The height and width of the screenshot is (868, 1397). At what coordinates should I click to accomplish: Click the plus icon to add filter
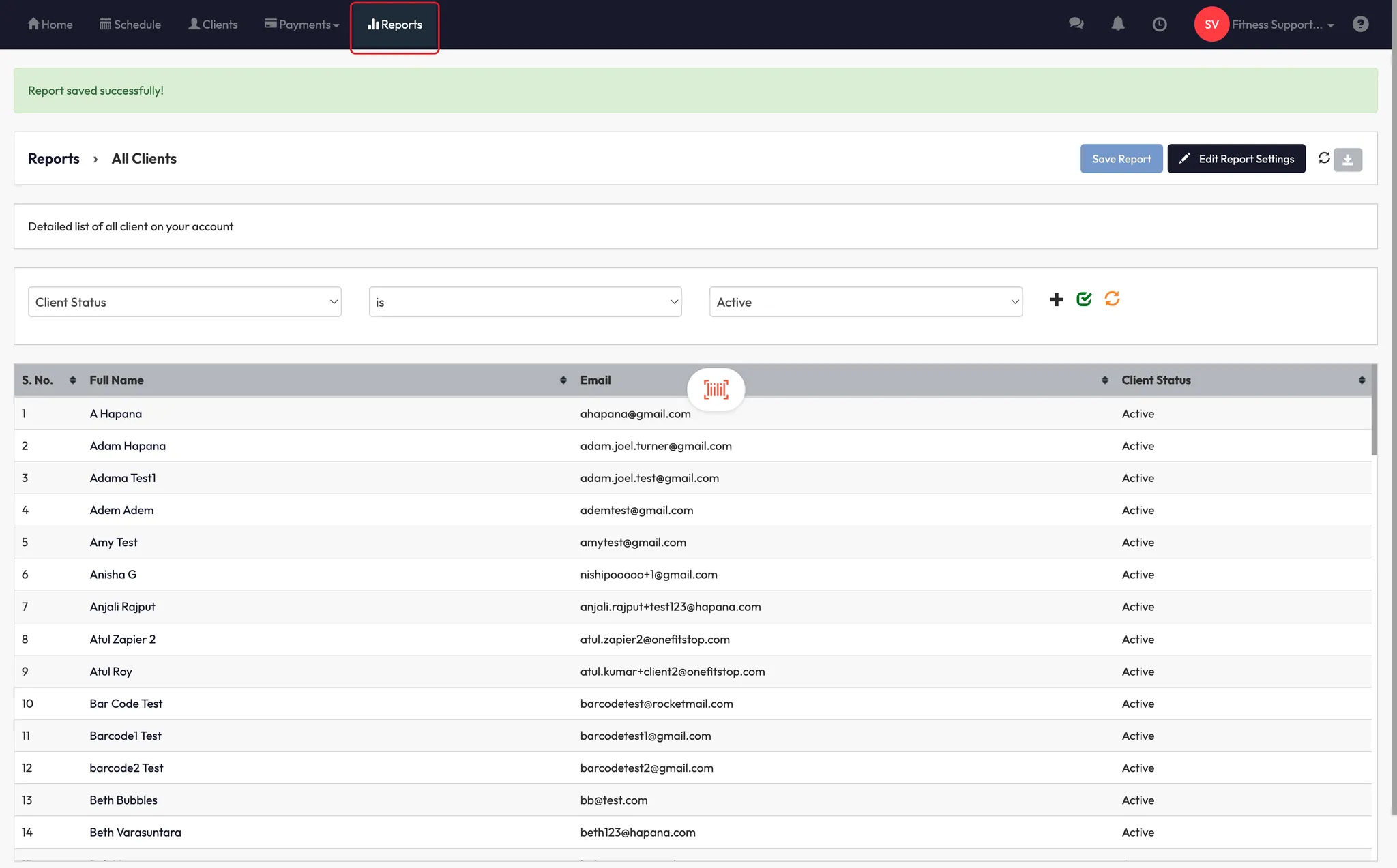tap(1056, 299)
